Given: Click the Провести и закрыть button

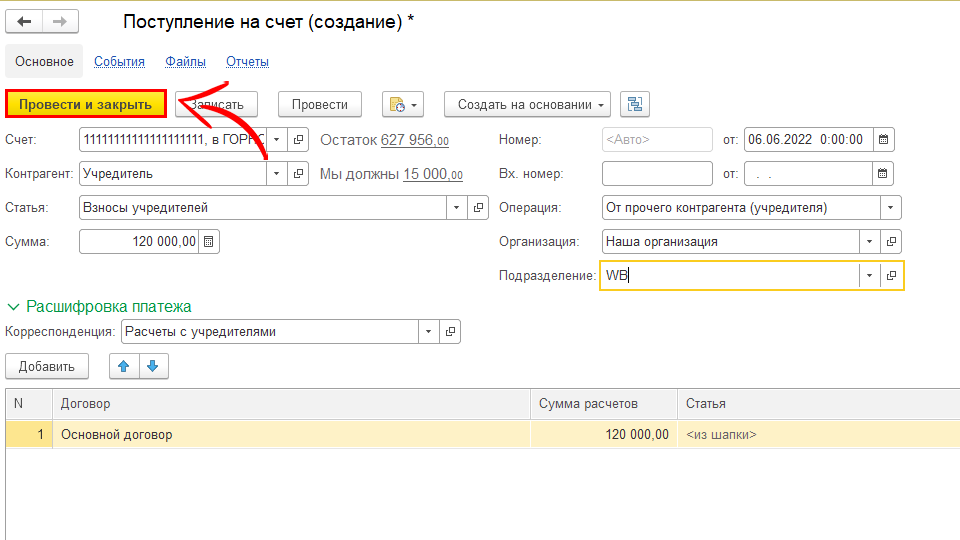Looking at the screenshot, I should 85,105.
